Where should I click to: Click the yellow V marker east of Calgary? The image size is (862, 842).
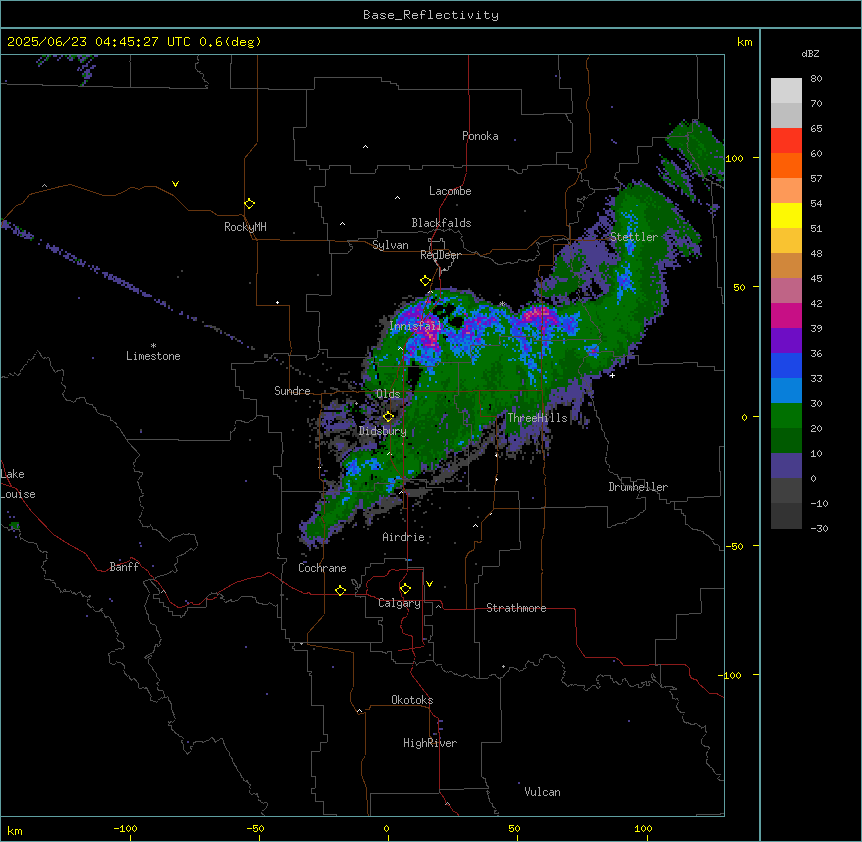429,584
